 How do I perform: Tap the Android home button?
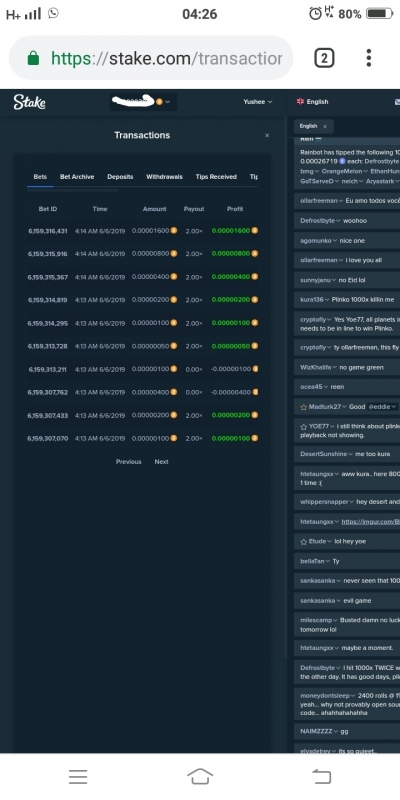pyautogui.click(x=200, y=777)
